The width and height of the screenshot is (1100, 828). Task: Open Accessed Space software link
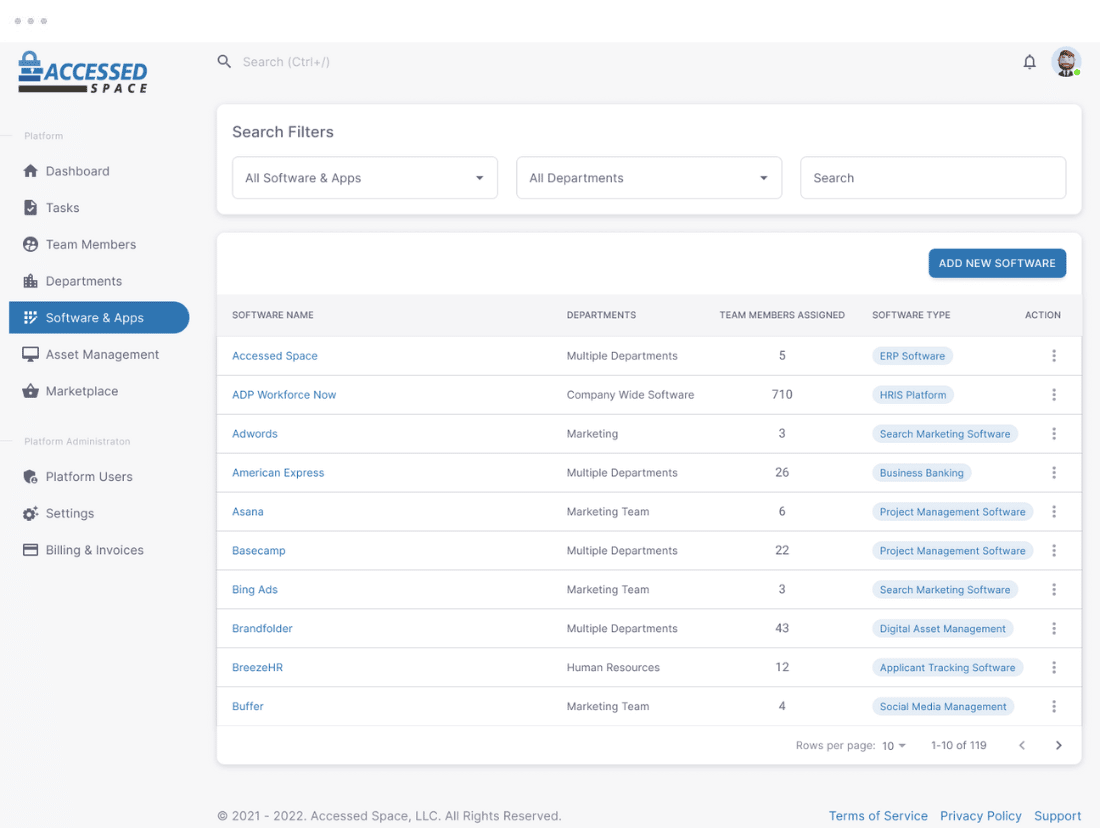(275, 356)
